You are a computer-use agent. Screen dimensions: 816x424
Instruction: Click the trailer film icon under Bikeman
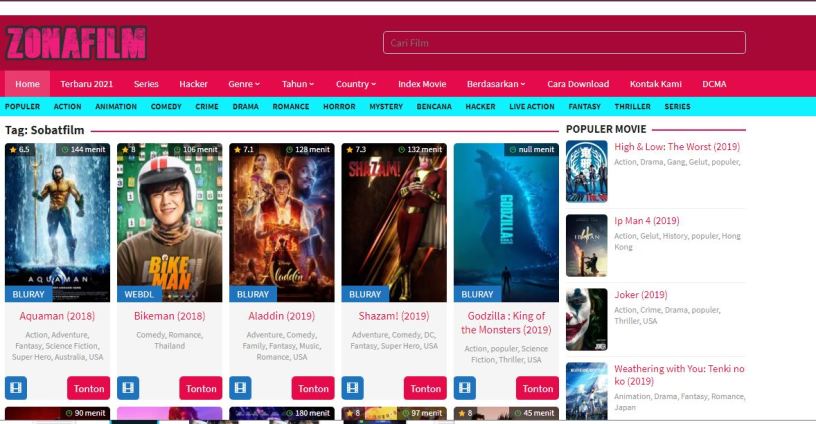coord(128,388)
